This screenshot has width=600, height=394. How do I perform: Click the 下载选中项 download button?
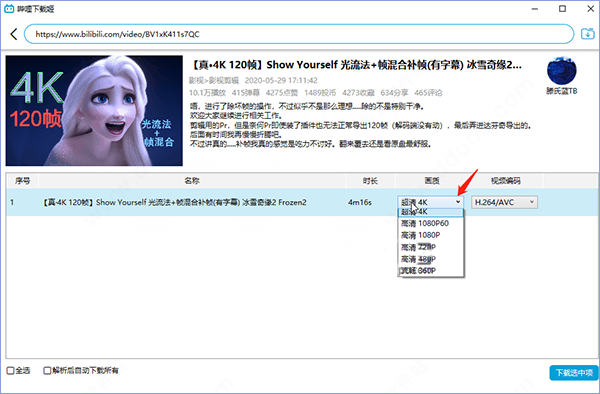pos(574,373)
